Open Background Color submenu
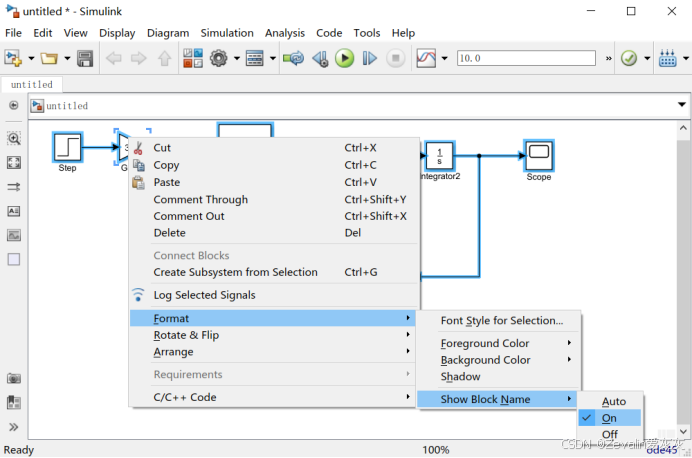 [499, 360]
